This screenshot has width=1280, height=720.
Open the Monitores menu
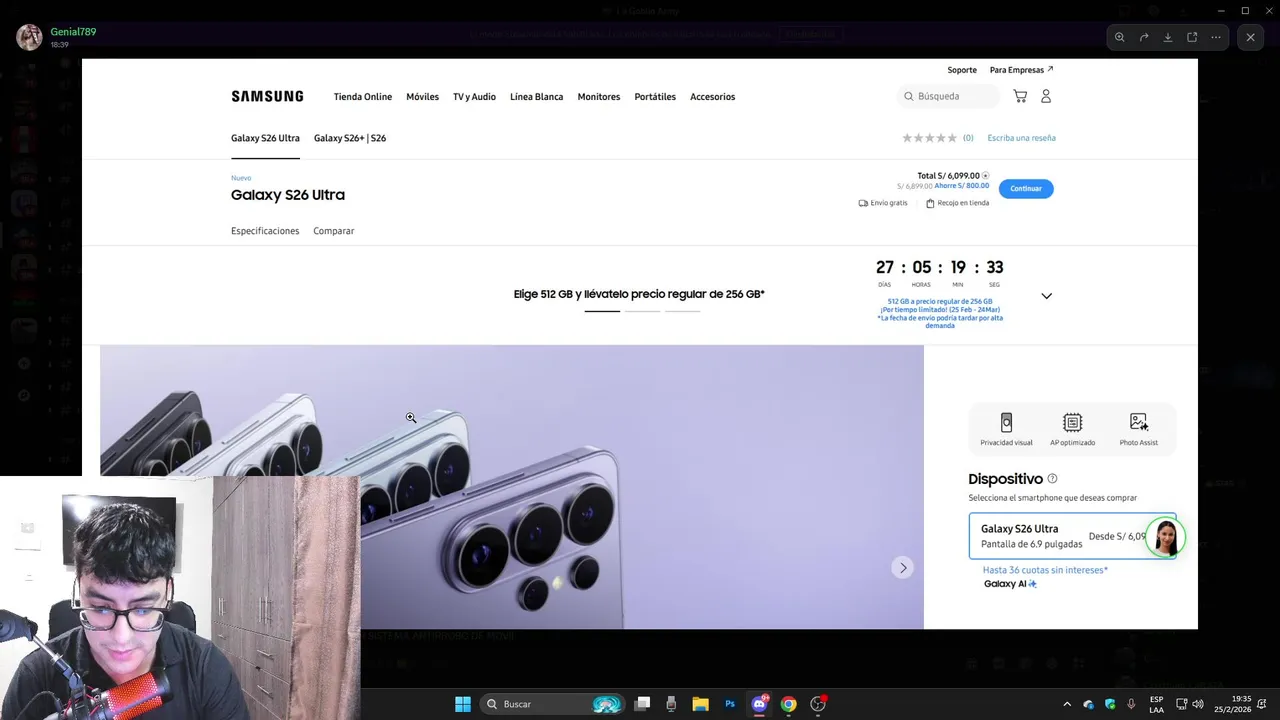(x=599, y=97)
